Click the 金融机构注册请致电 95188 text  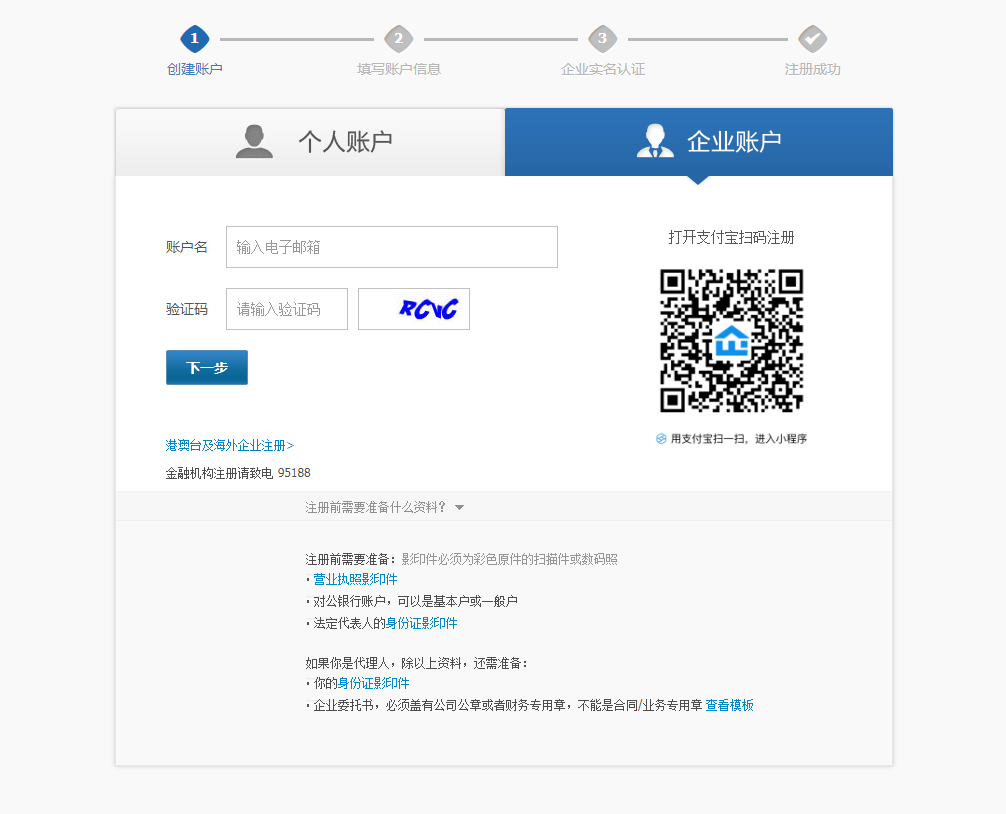coord(238,473)
